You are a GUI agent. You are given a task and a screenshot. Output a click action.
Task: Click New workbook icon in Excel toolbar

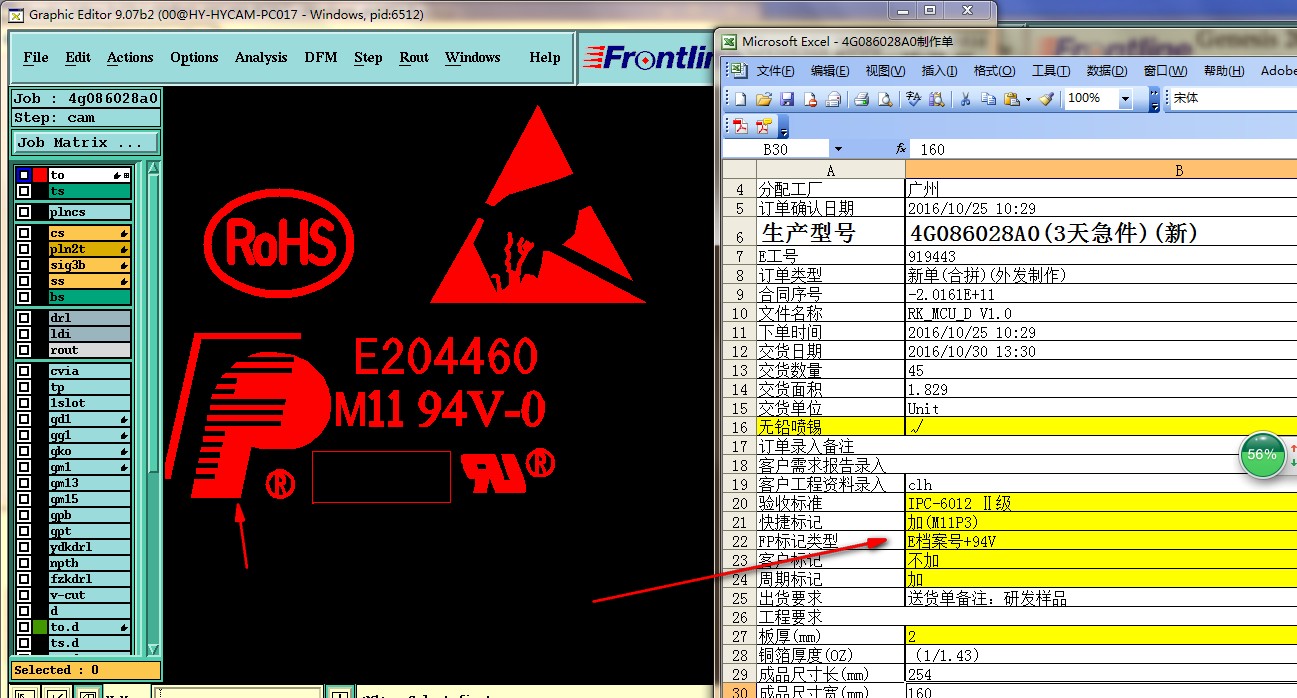tap(741, 99)
